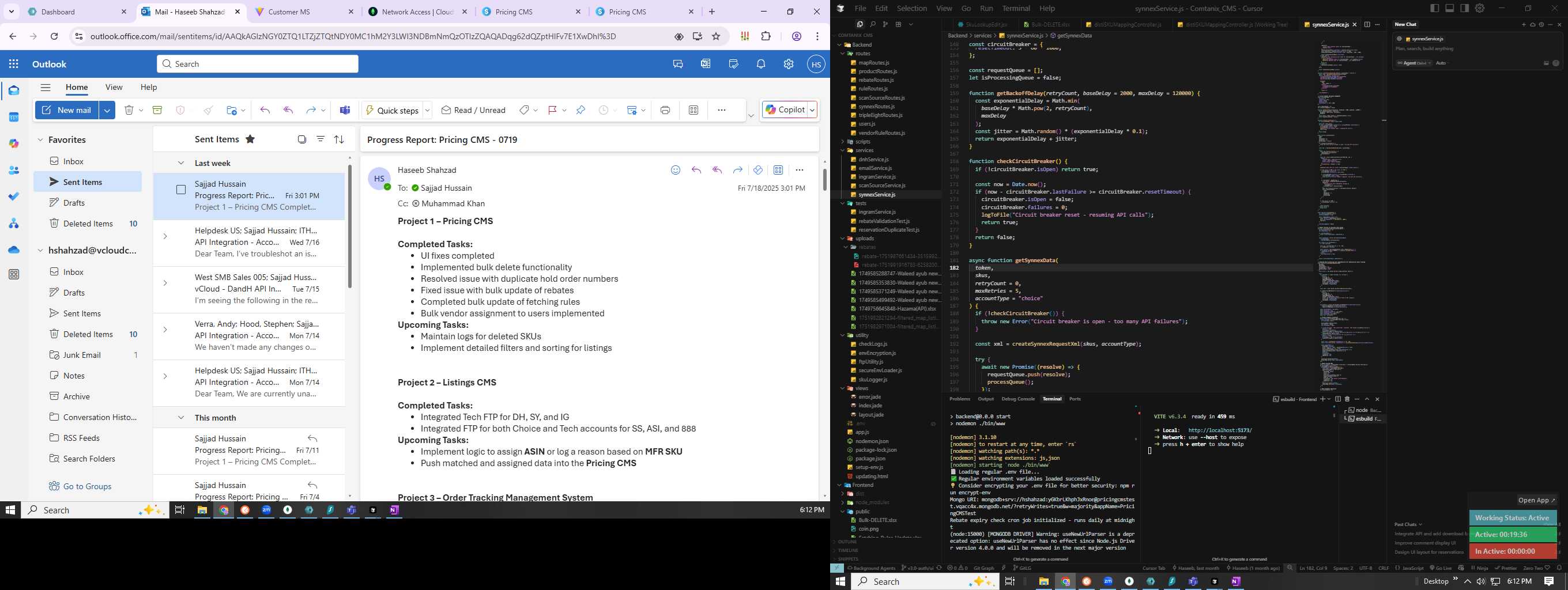This screenshot has width=1568, height=590.
Task: Open the Teams chat icon in Outlook header
Action: 677,64
